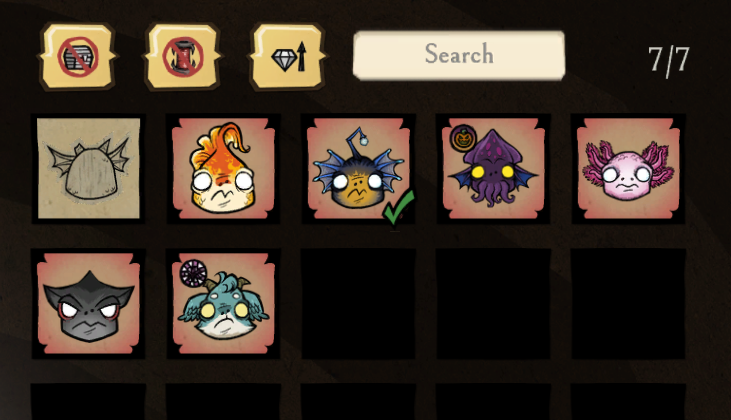731x420 pixels.
Task: Click the green checkmark on anglerfish skin
Action: tap(398, 207)
